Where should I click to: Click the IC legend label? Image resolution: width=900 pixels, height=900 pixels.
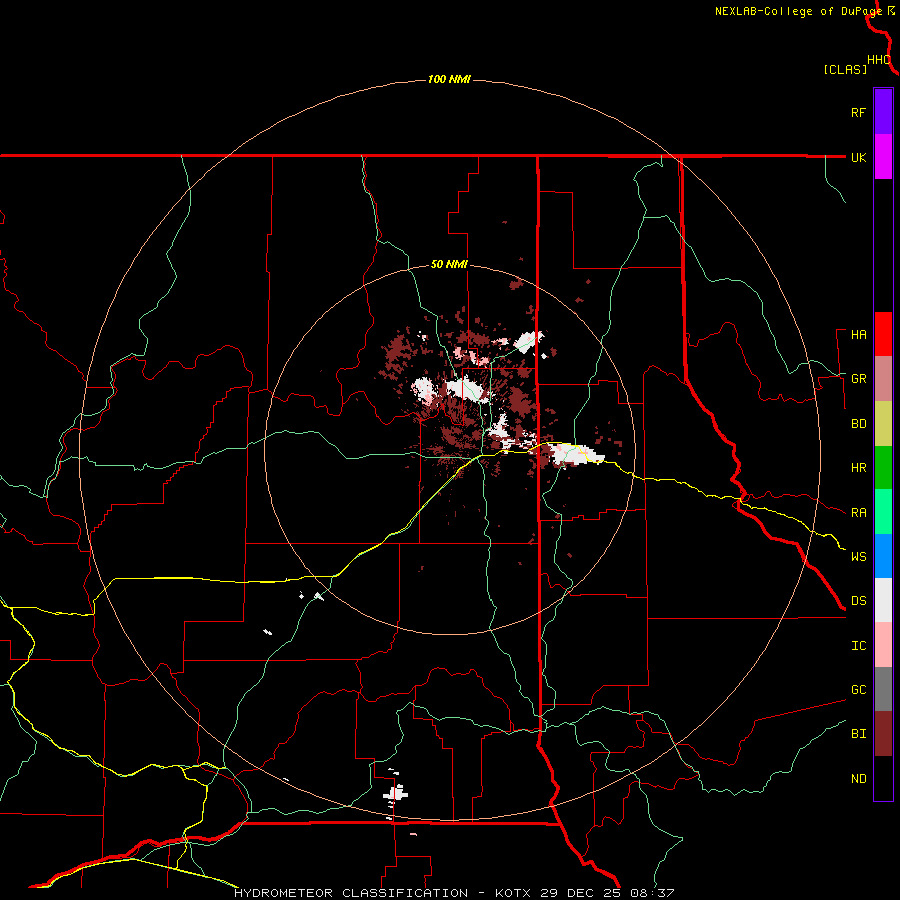[858, 646]
